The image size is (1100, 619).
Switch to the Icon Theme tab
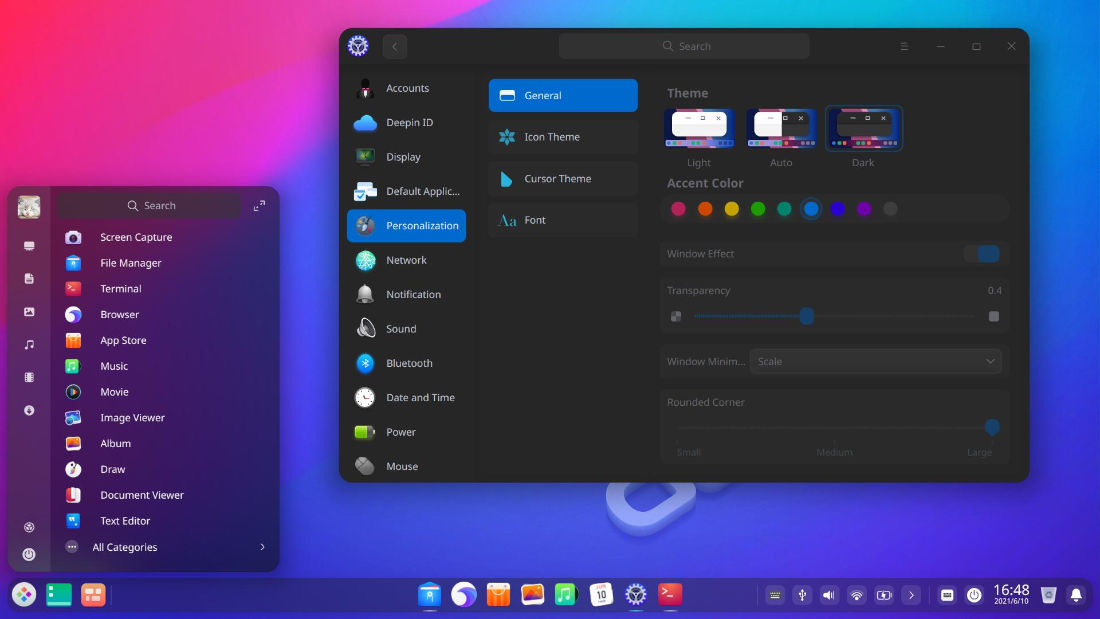point(562,136)
